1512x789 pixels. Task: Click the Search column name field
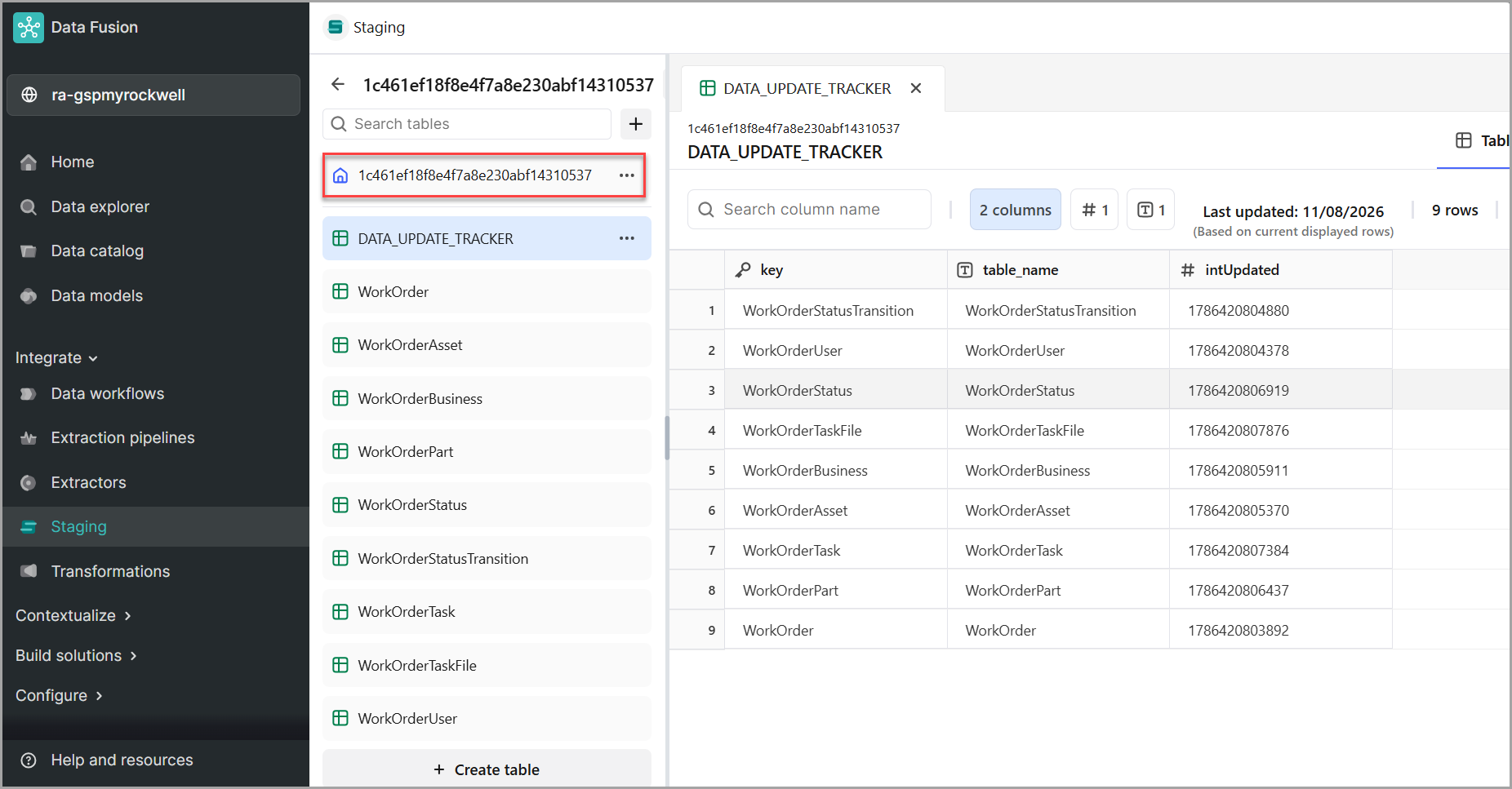(x=810, y=210)
